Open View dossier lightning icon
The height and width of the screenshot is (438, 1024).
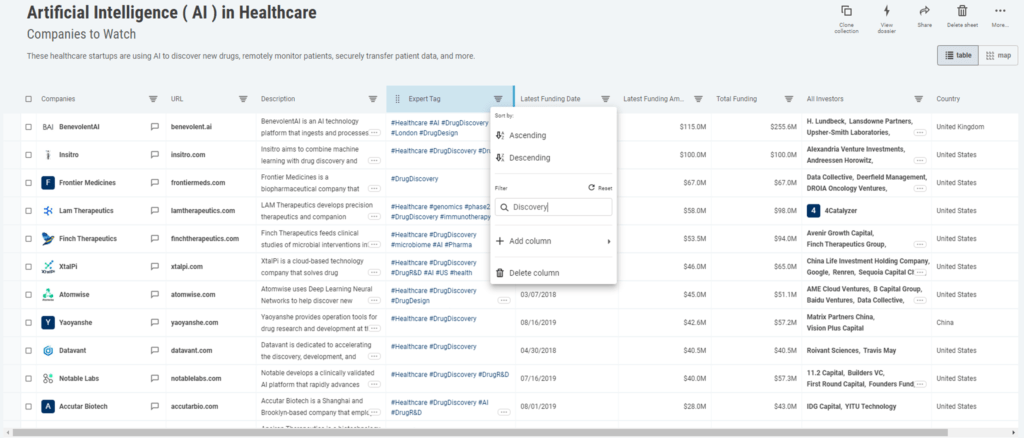[x=886, y=11]
